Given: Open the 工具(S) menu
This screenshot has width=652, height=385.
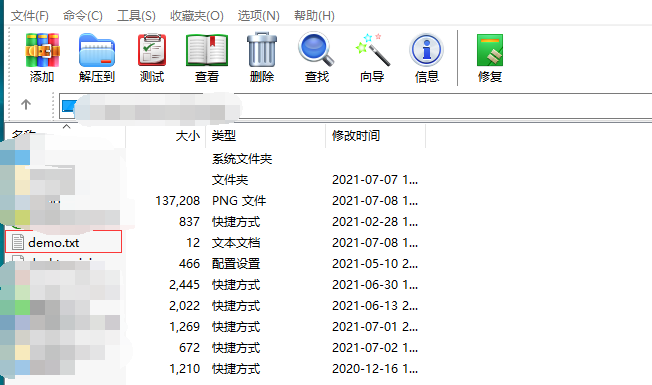Looking at the screenshot, I should [x=136, y=16].
